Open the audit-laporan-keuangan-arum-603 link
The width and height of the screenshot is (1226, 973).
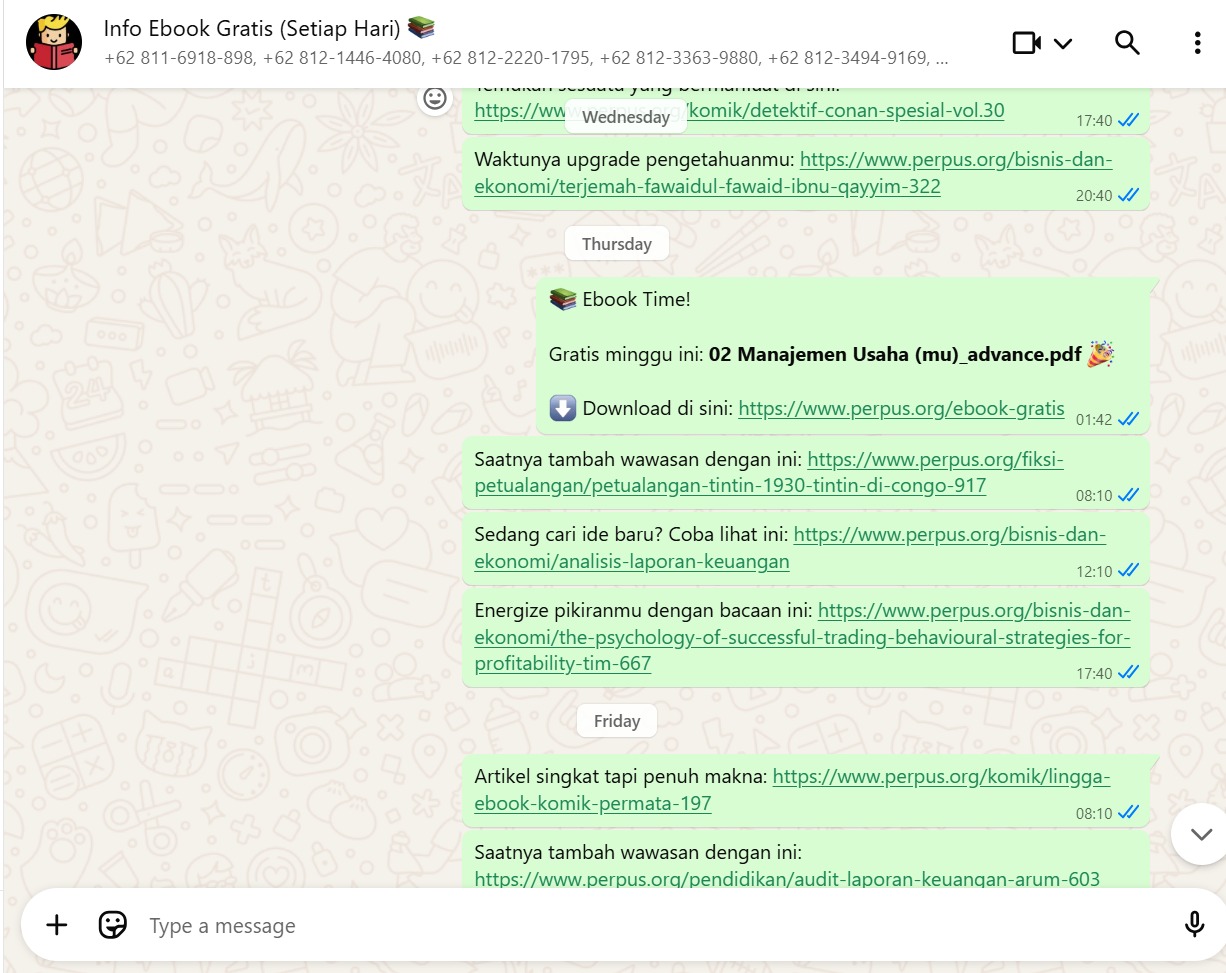tap(787, 879)
